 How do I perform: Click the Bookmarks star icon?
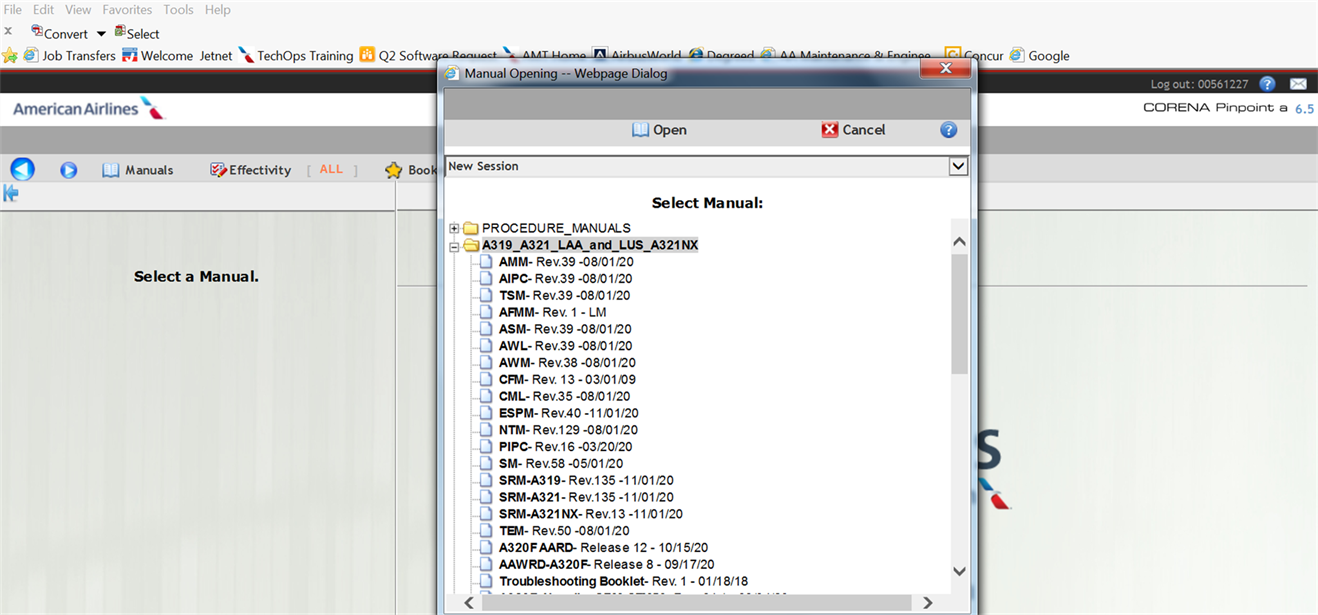(x=394, y=170)
